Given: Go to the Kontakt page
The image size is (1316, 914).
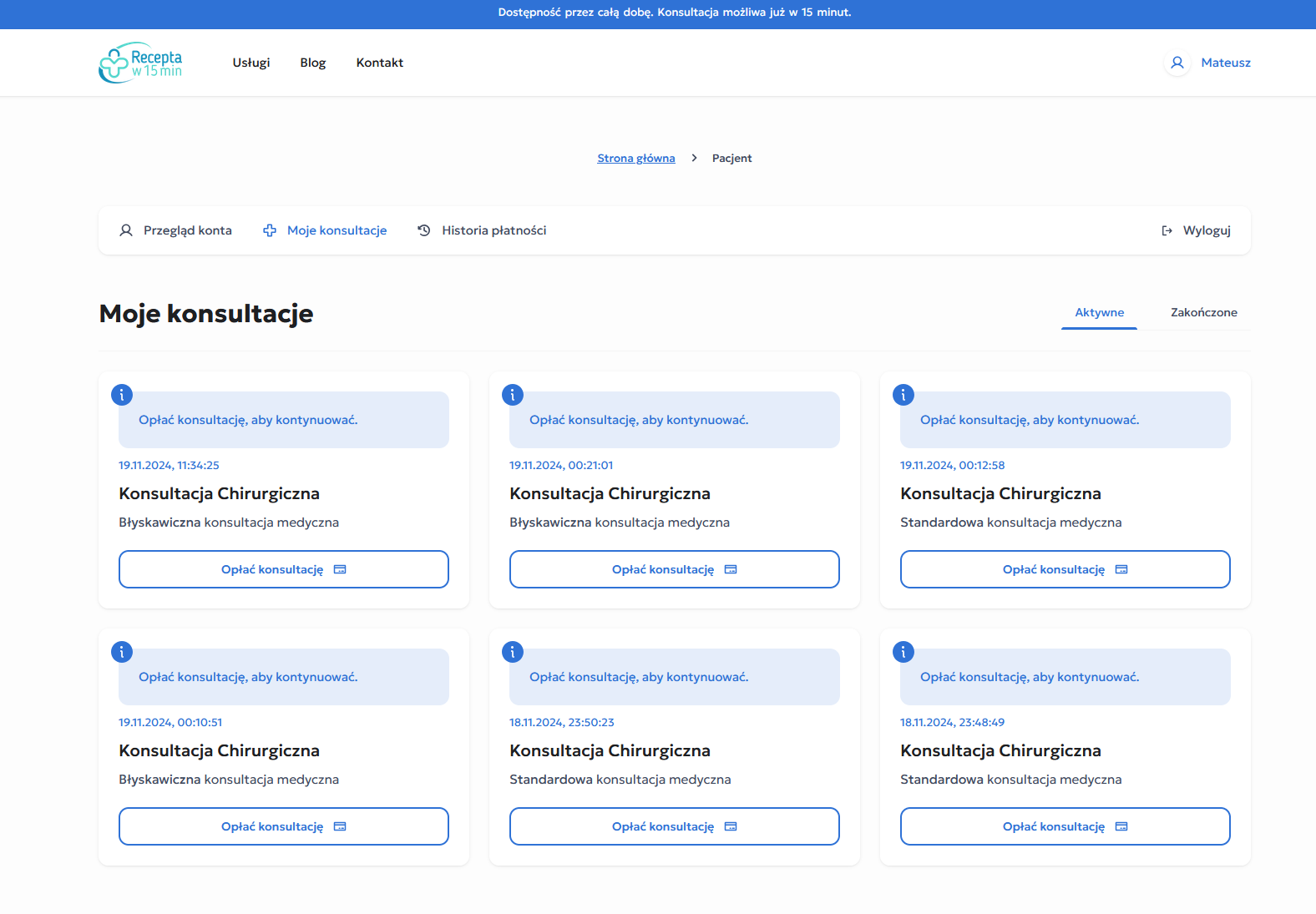Looking at the screenshot, I should 380,63.
